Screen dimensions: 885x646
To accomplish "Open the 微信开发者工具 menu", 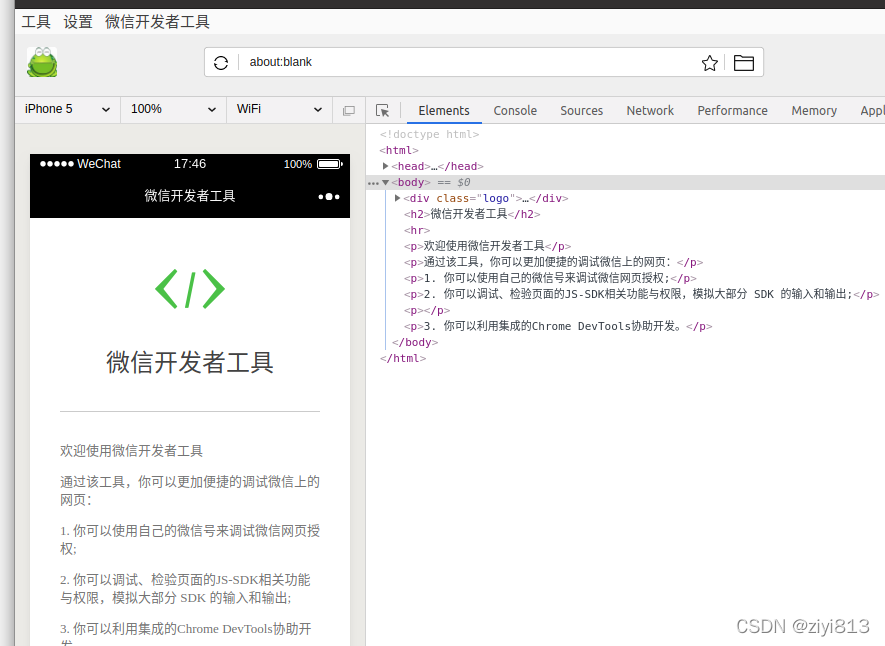I will coord(157,22).
